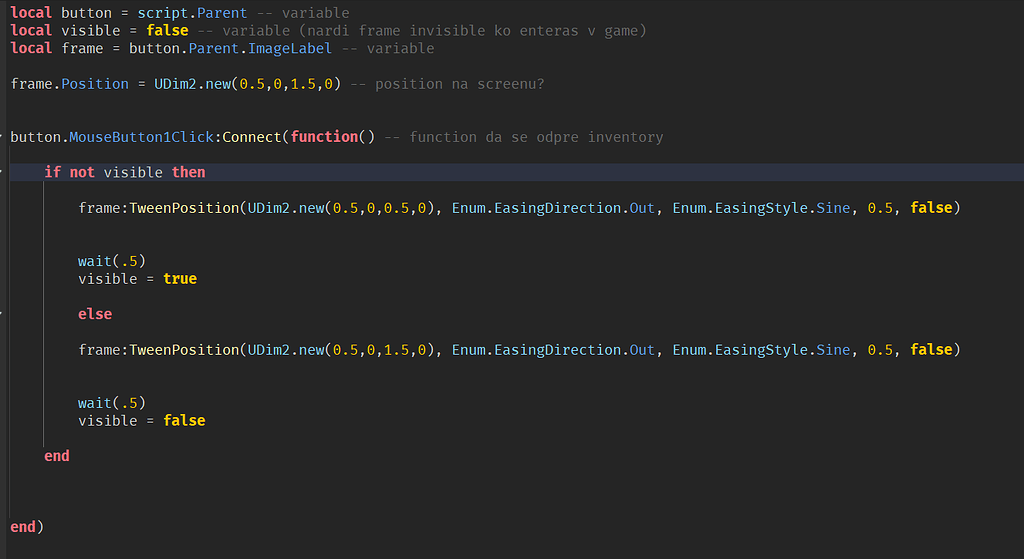Collapse the else block fold arrow
The width and height of the screenshot is (1024, 559).
coord(1,314)
